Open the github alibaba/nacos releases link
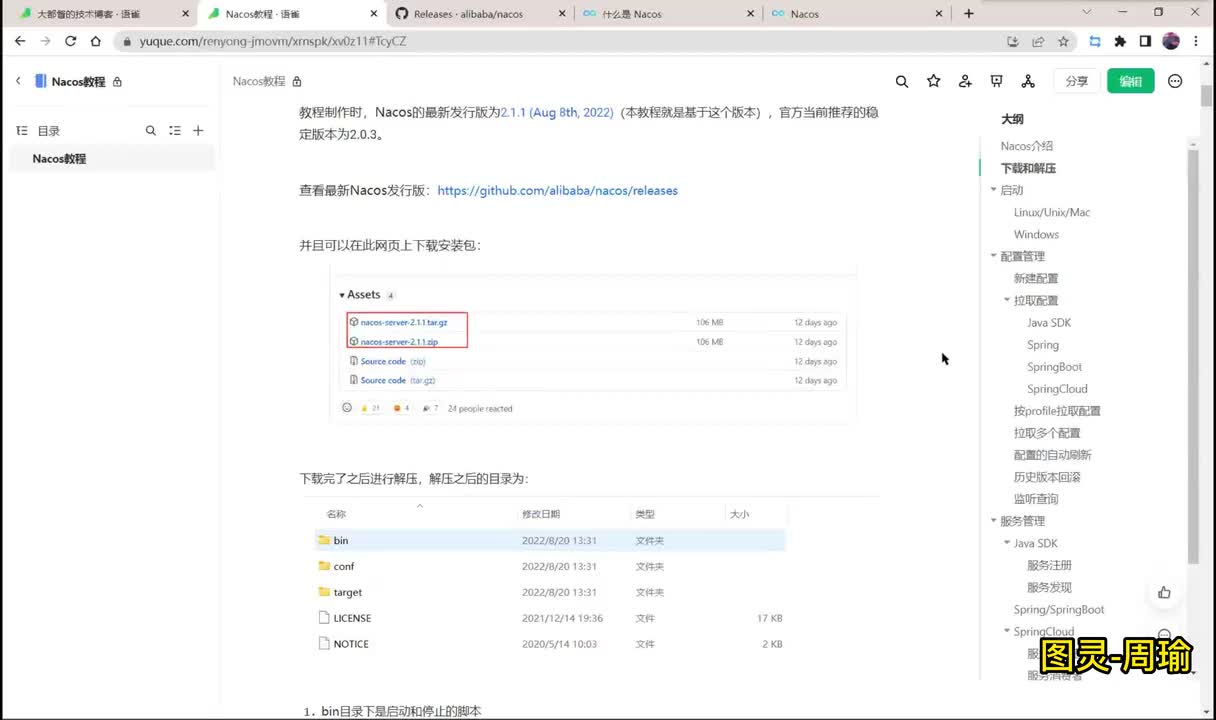This screenshot has width=1216, height=720. click(558, 190)
